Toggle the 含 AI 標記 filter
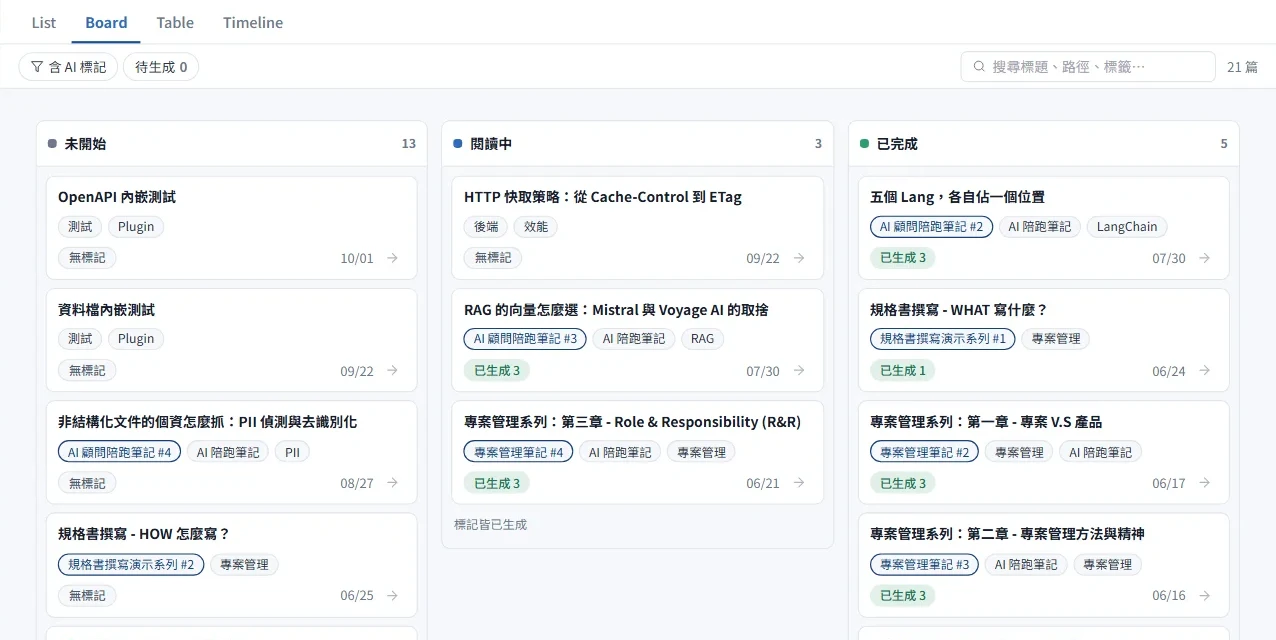The image size is (1276, 640). pyautogui.click(x=68, y=67)
